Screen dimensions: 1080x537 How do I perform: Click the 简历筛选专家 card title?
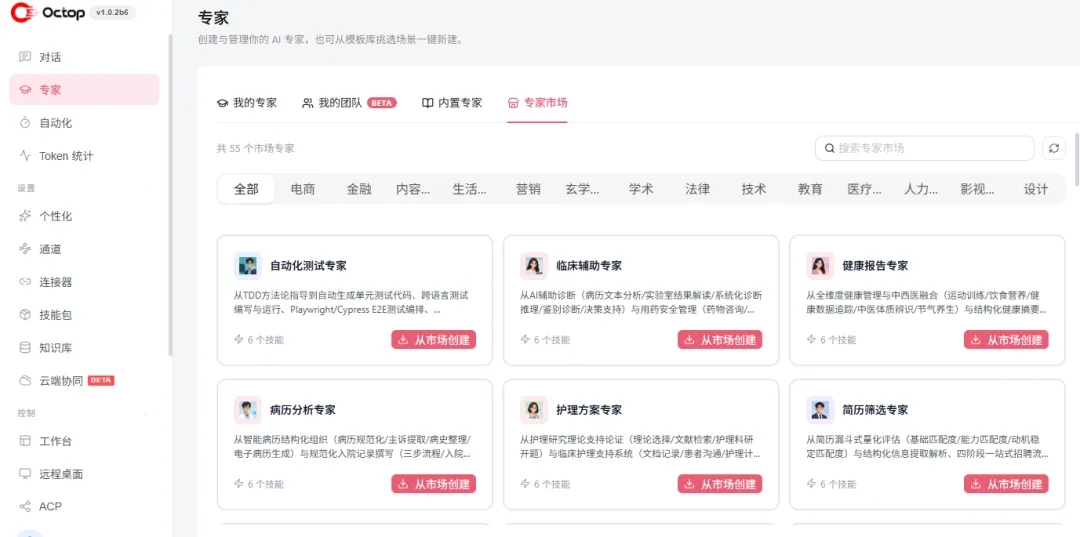[x=875, y=410]
